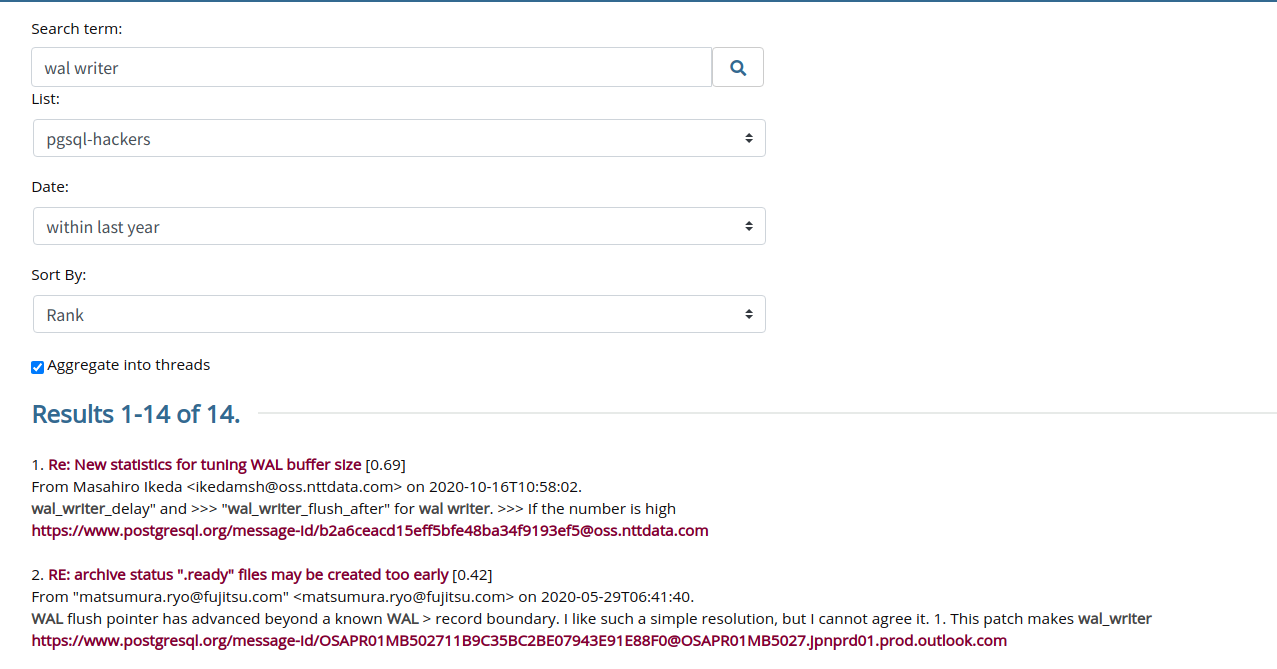The height and width of the screenshot is (669, 1277).
Task: Follow the prod.outlook.com message-id URL
Action: 518,641
